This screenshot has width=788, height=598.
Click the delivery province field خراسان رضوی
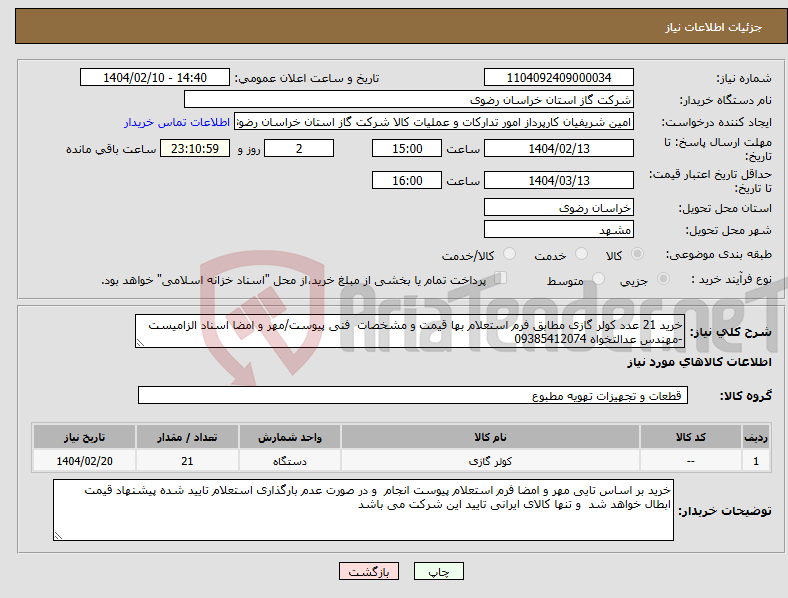pyautogui.click(x=558, y=207)
